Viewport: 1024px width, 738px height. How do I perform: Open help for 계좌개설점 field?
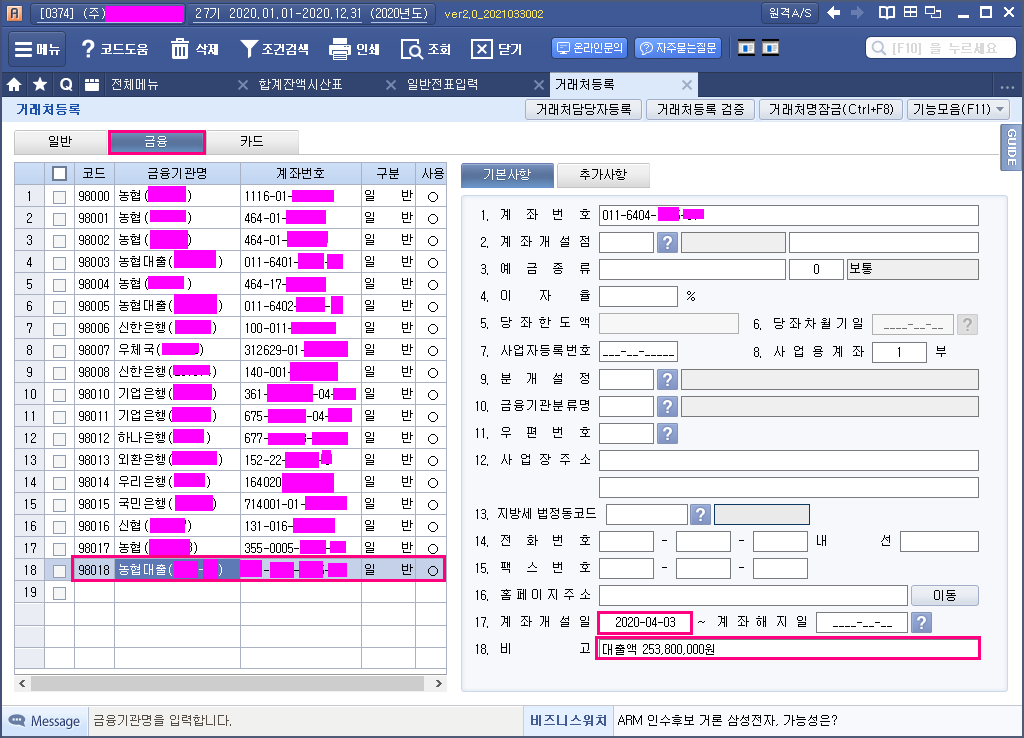(667, 242)
